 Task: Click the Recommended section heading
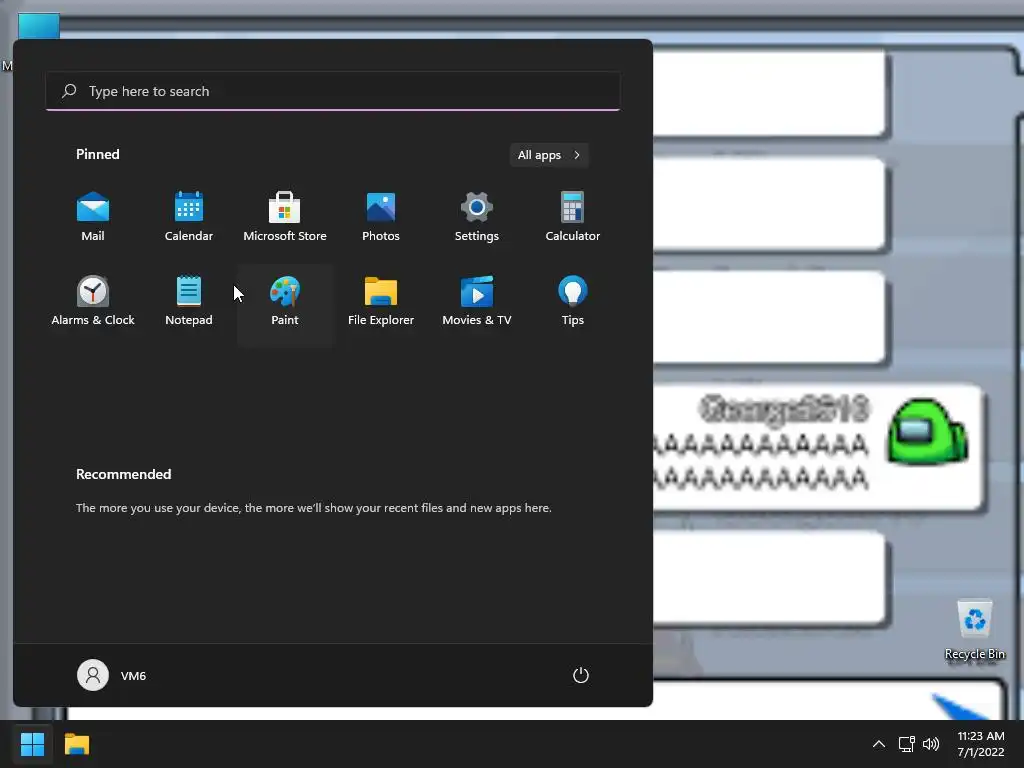[123, 474]
